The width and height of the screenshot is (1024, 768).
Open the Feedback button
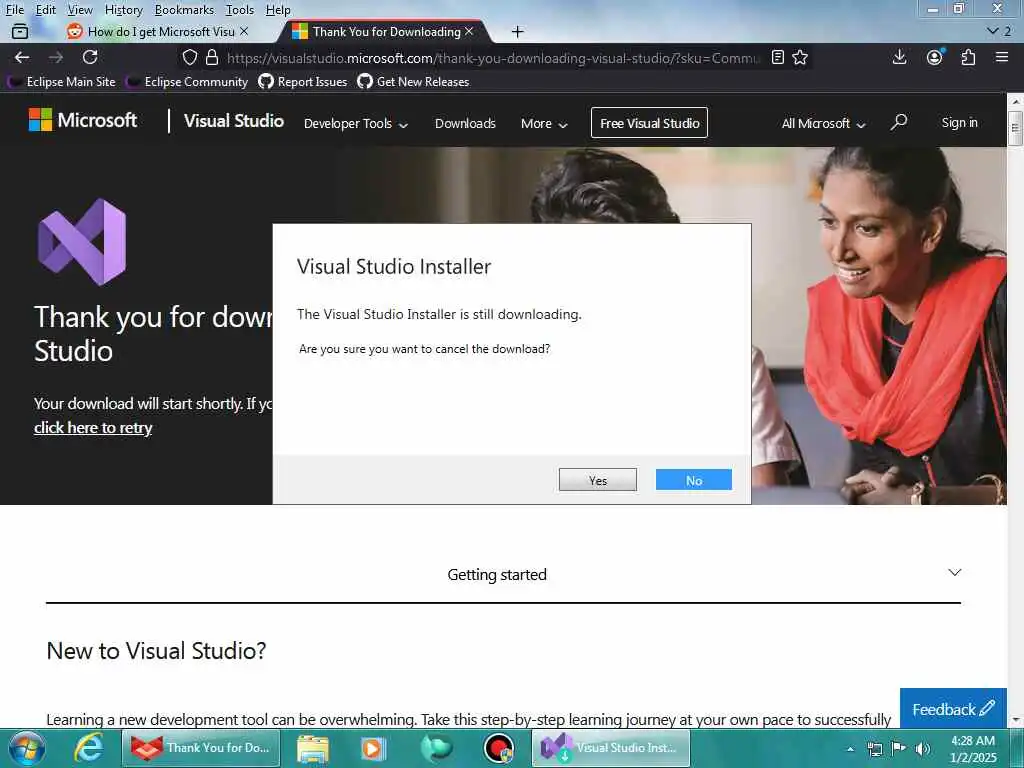coord(953,709)
